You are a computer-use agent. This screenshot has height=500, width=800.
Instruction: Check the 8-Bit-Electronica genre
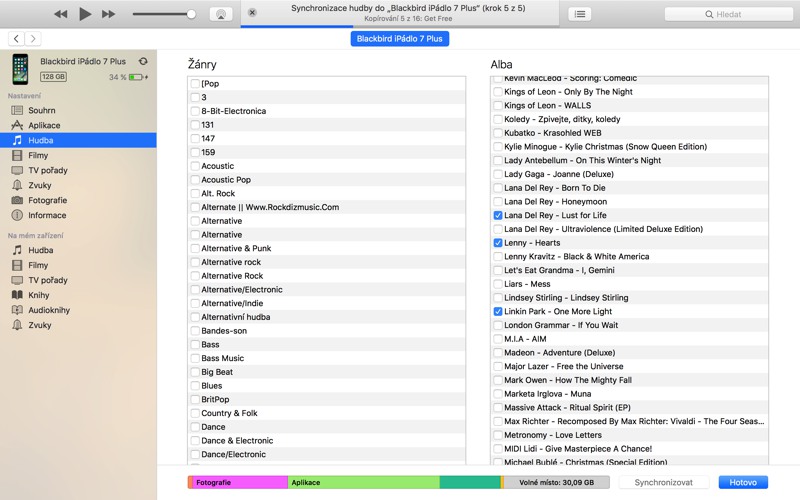[195, 111]
